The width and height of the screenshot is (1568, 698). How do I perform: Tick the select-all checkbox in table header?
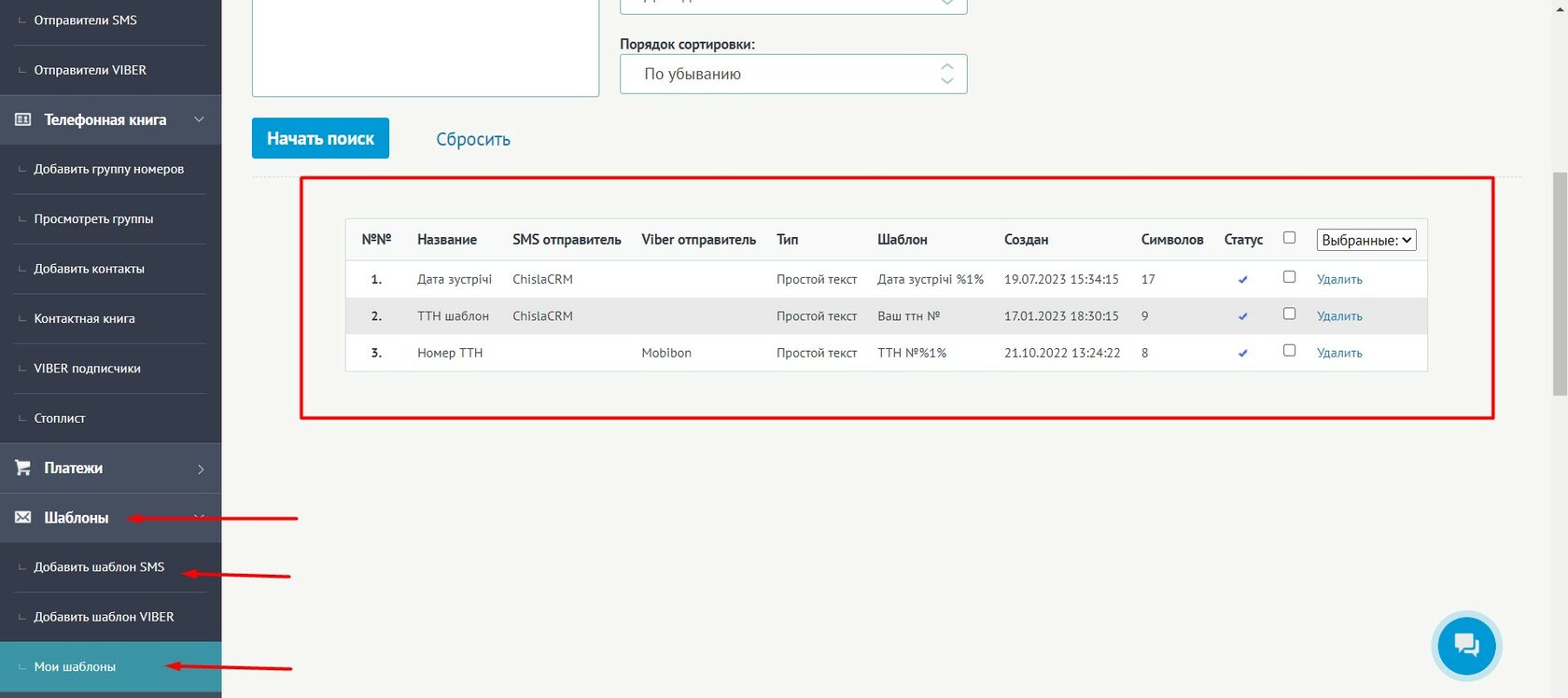(1289, 238)
